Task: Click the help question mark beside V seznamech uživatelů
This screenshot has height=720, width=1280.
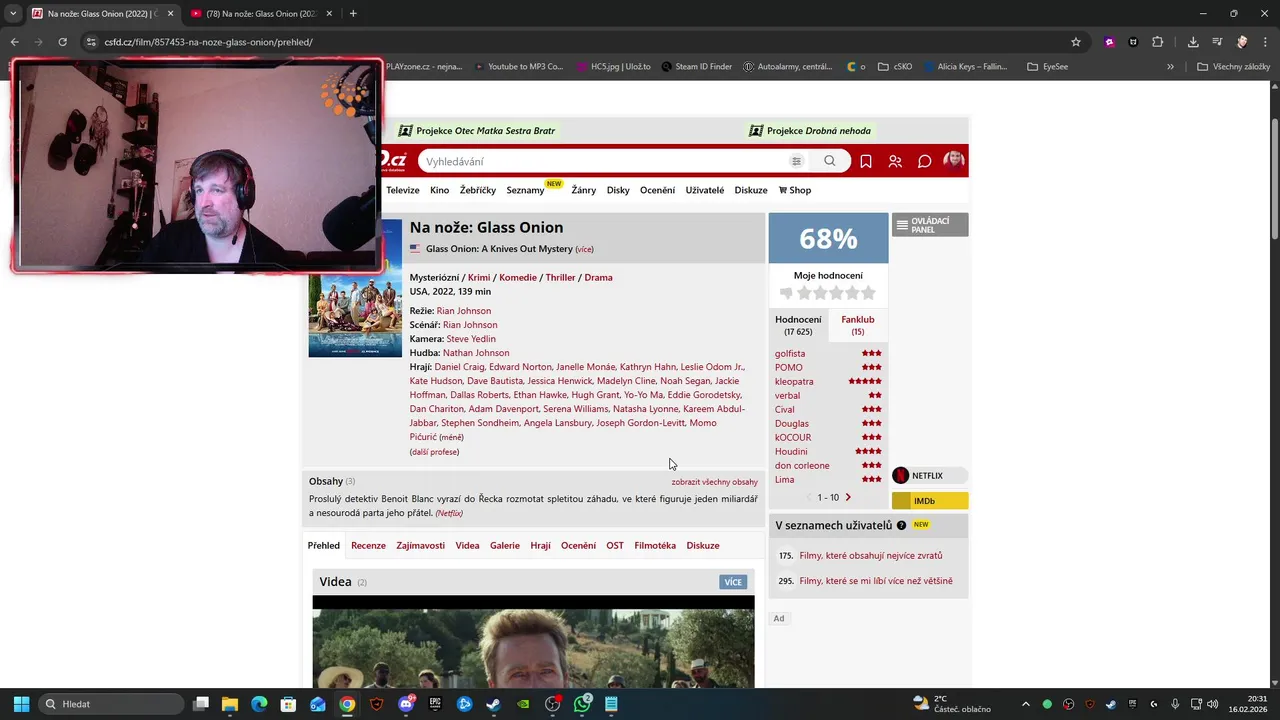Action: click(x=901, y=525)
